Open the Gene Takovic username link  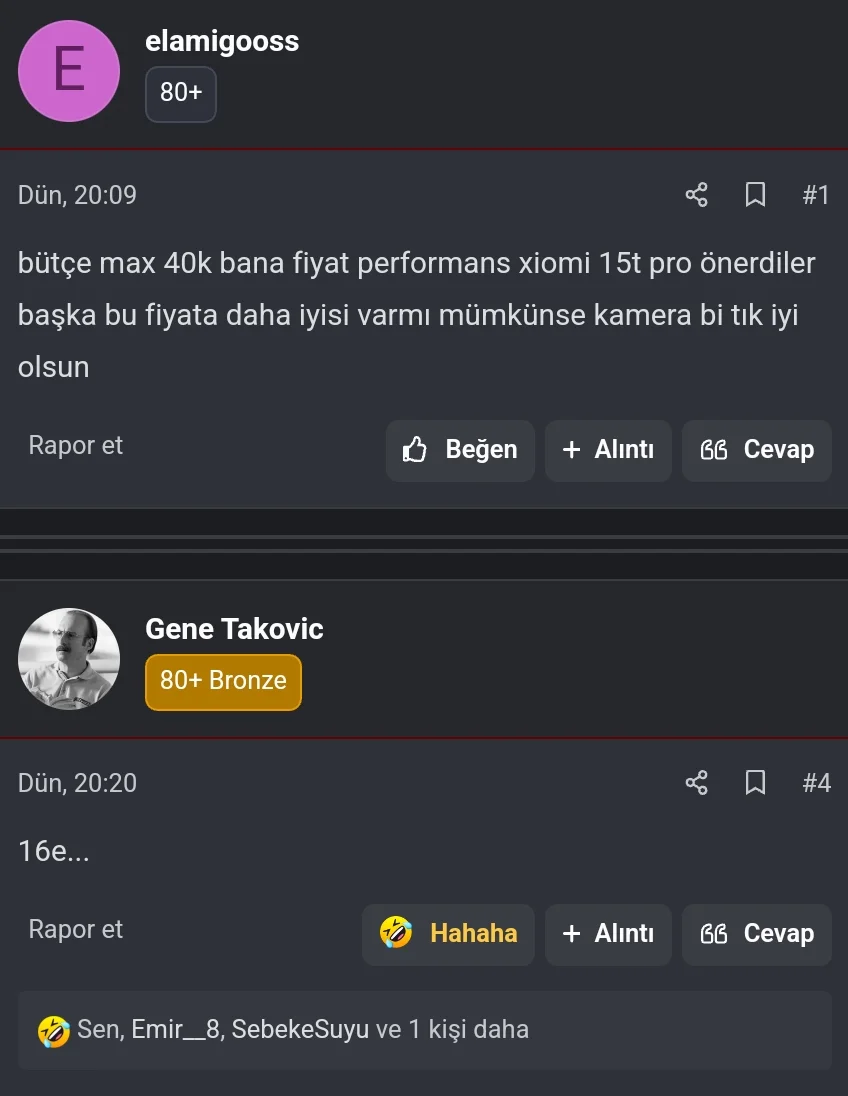[234, 629]
